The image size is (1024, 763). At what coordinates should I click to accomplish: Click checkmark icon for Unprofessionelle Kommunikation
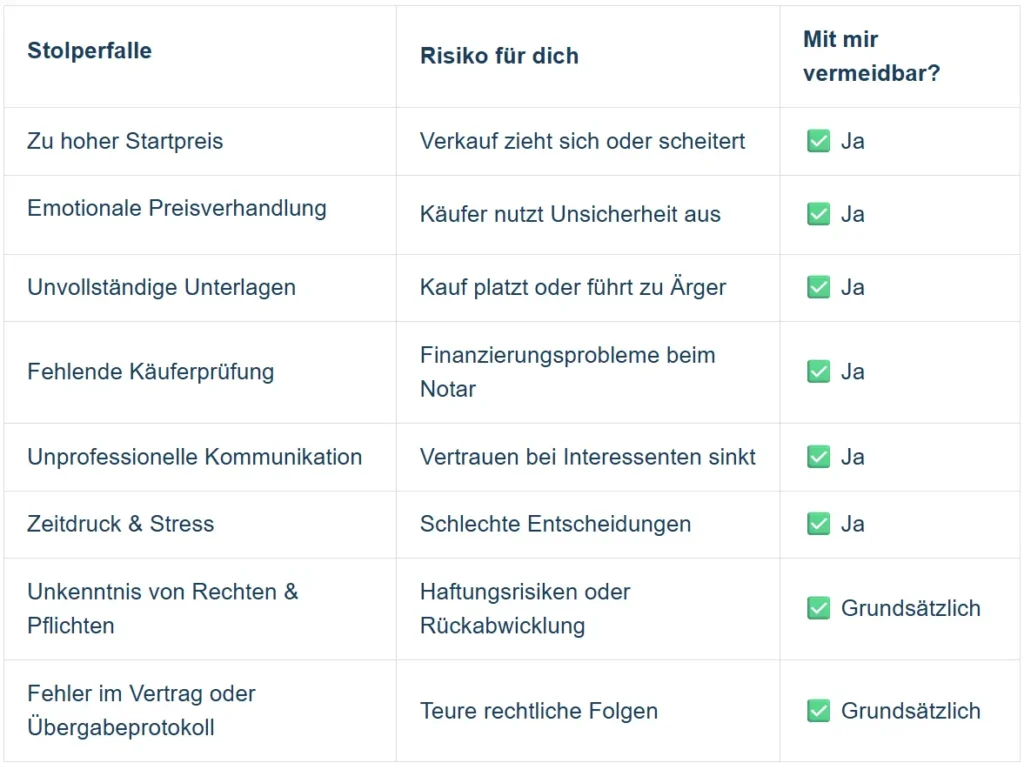click(818, 457)
